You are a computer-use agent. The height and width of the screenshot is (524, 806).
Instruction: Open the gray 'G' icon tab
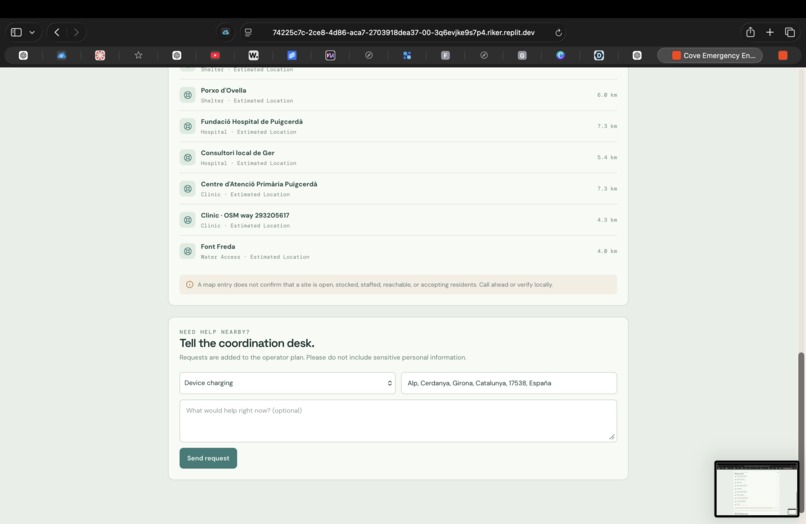pos(522,56)
